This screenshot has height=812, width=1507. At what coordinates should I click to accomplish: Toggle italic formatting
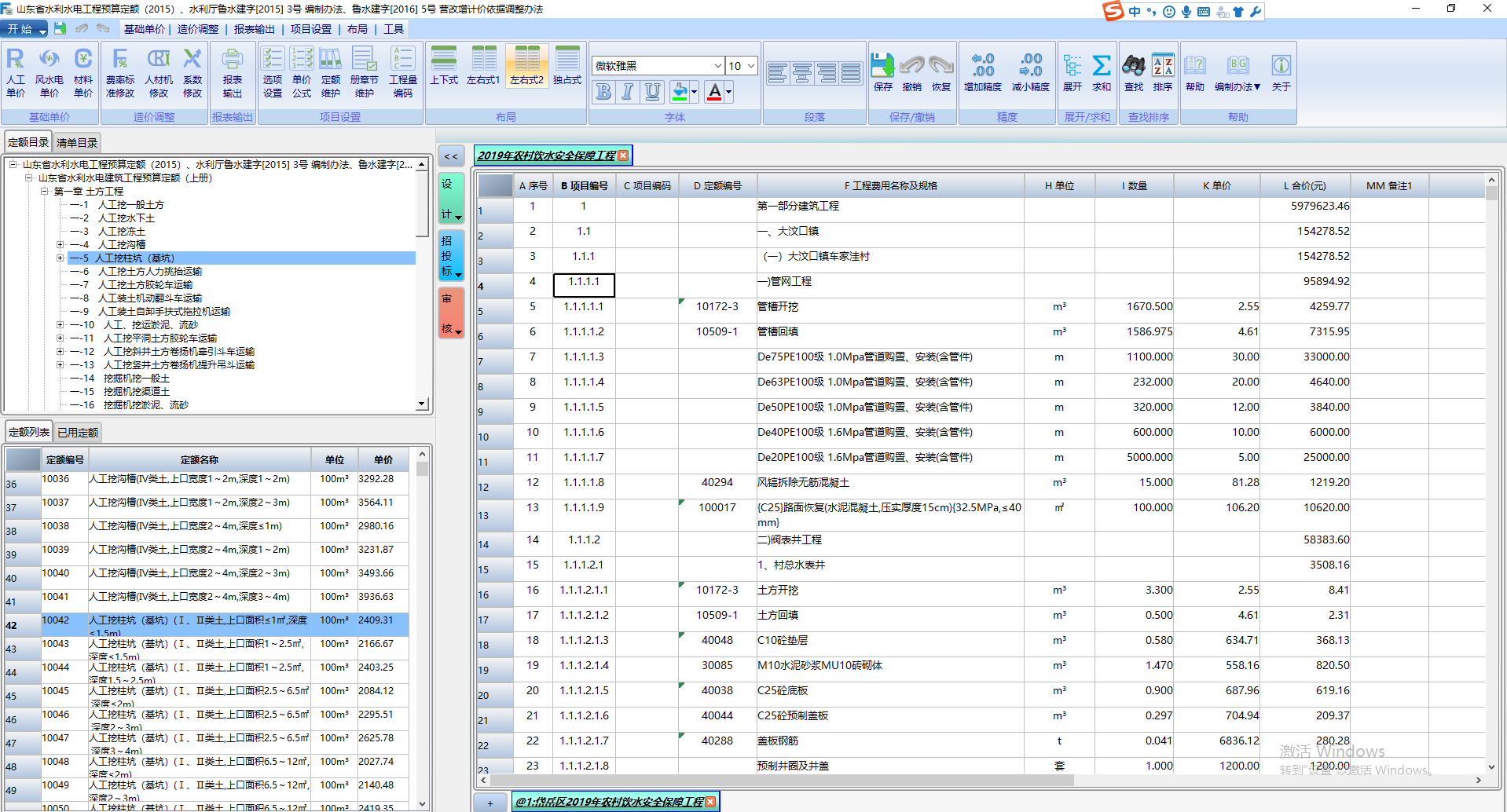click(x=627, y=92)
